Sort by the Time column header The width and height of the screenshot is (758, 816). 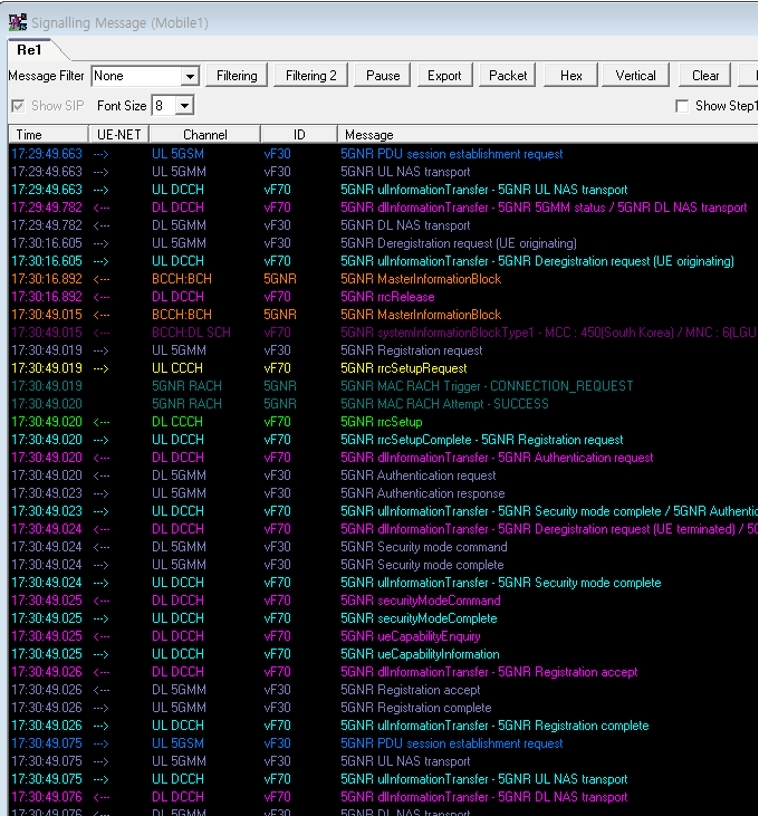pos(48,135)
